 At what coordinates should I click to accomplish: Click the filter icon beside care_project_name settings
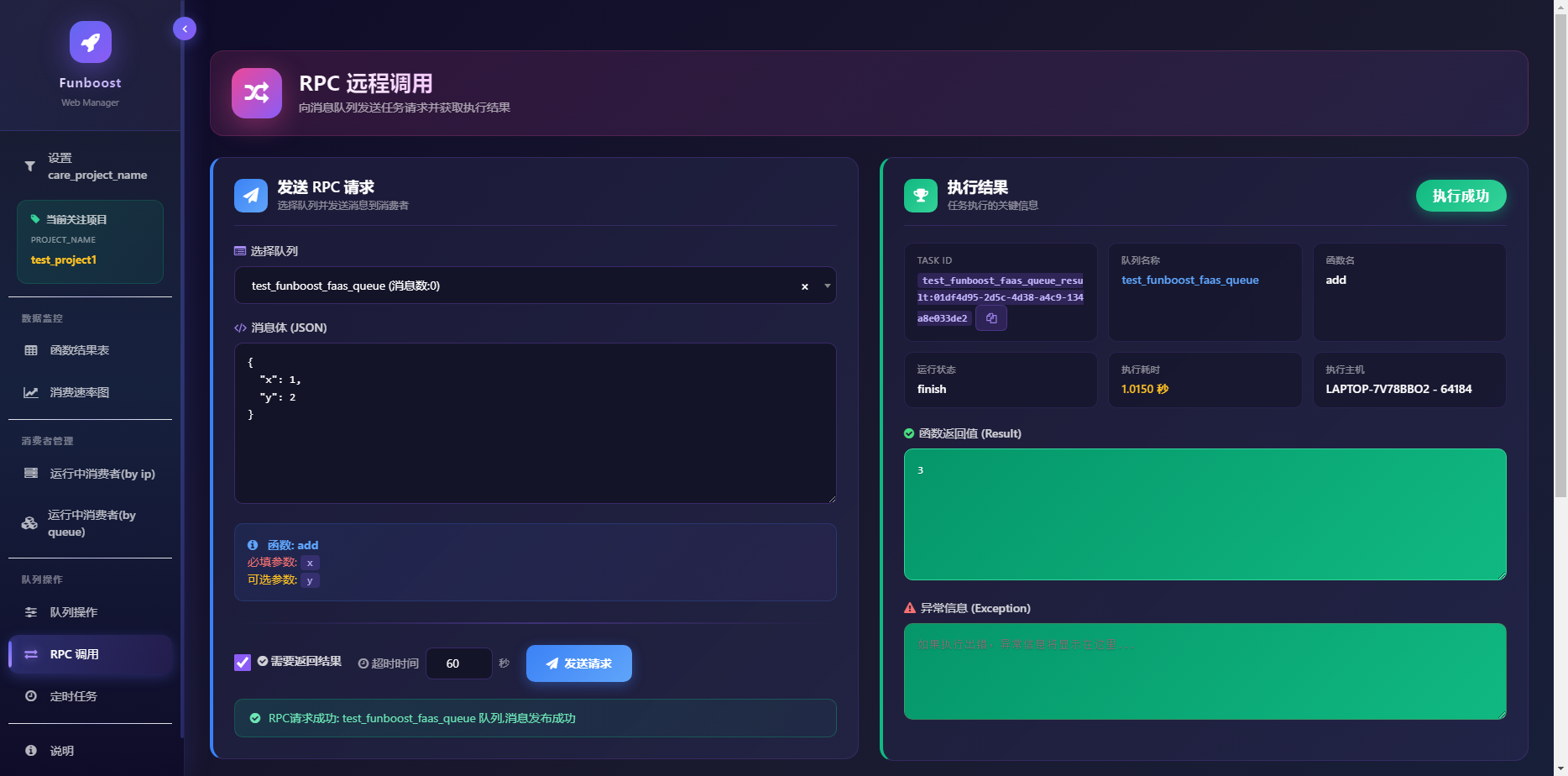(30, 166)
